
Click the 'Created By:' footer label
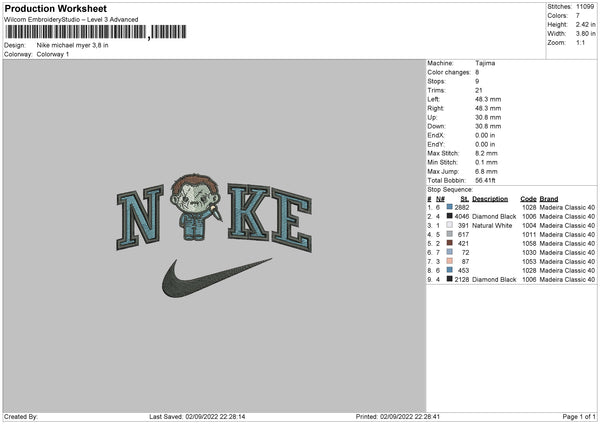pyautogui.click(x=21, y=416)
